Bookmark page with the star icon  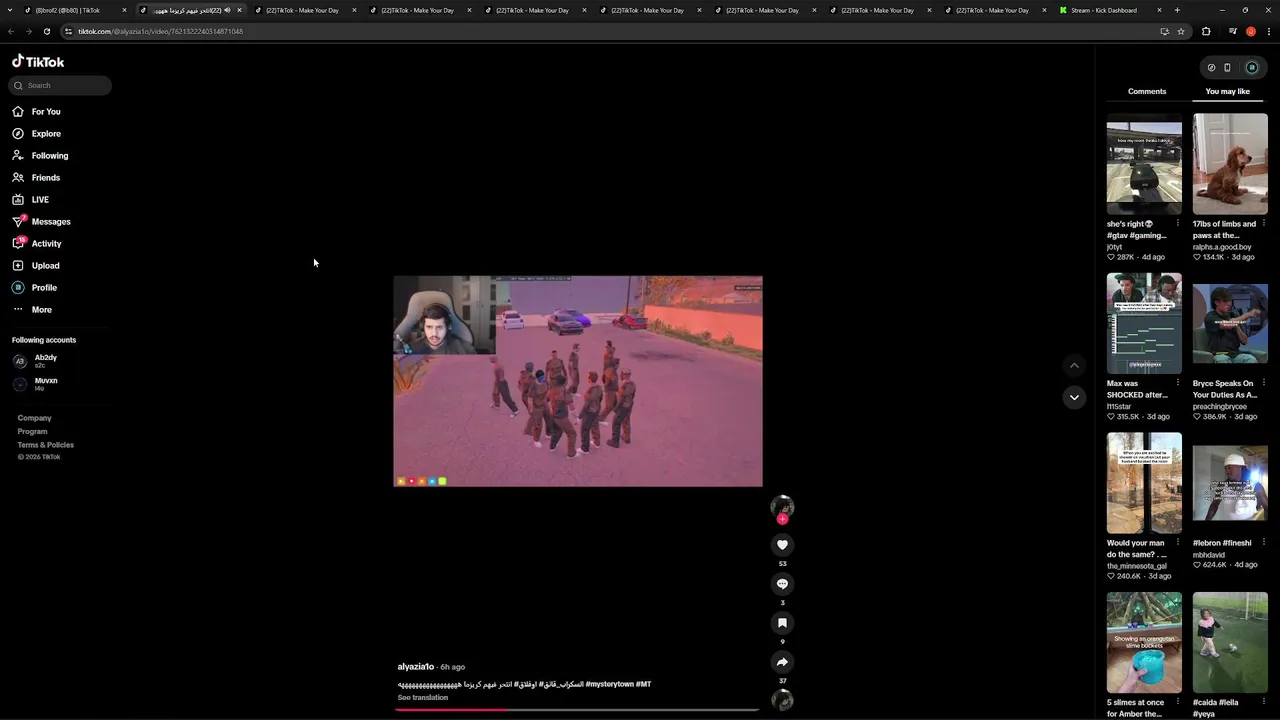(1181, 31)
